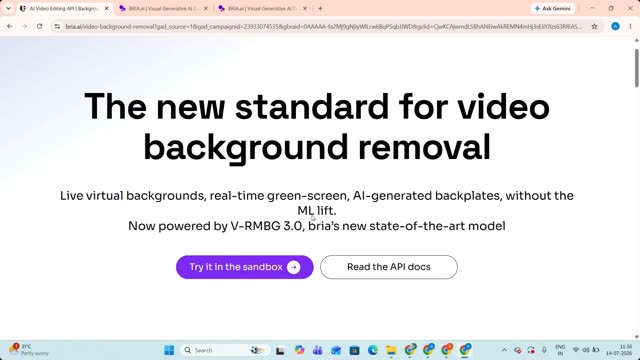Open File Explorer from the taskbar
640x360 pixels.
(x=391, y=350)
